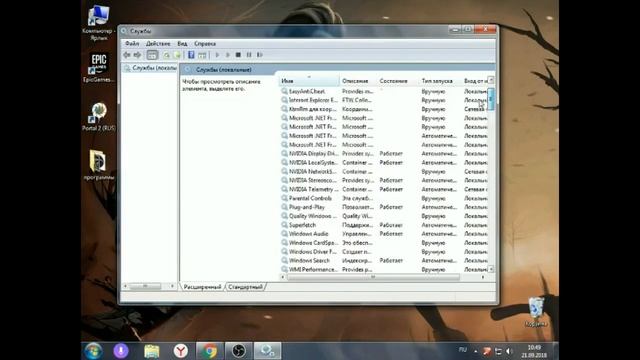Open the программы folder on the desktop
Image resolution: width=640 pixels, height=360 pixels.
[x=98, y=165]
